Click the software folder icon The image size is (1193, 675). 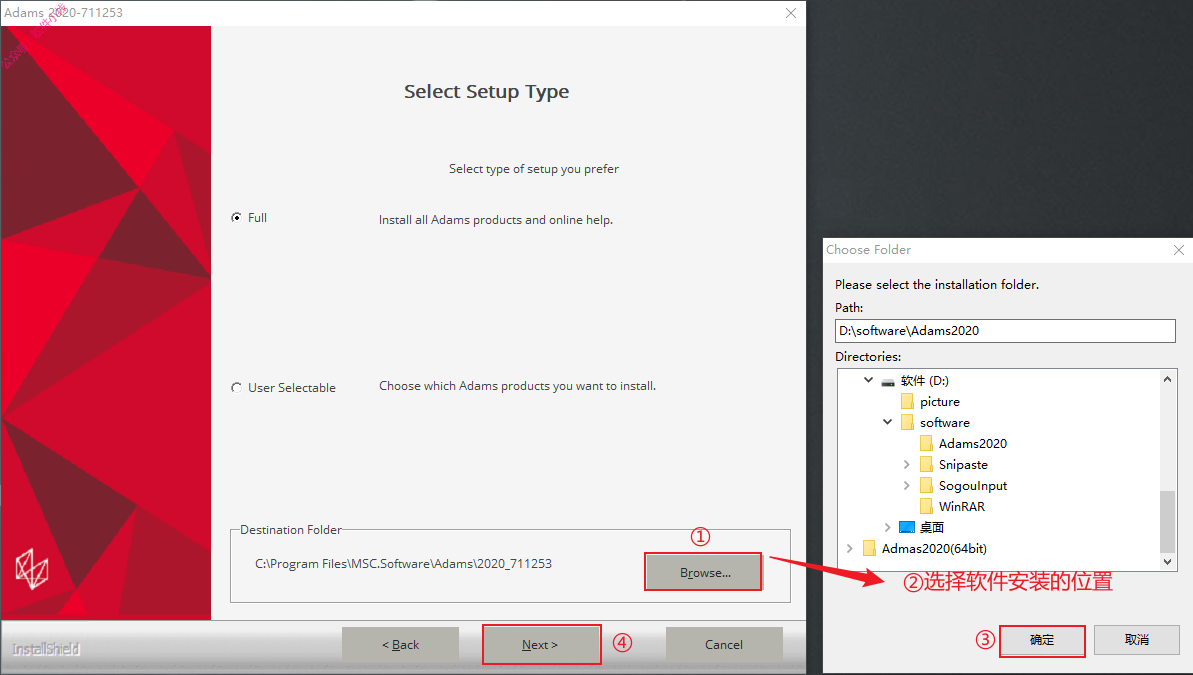coord(907,422)
